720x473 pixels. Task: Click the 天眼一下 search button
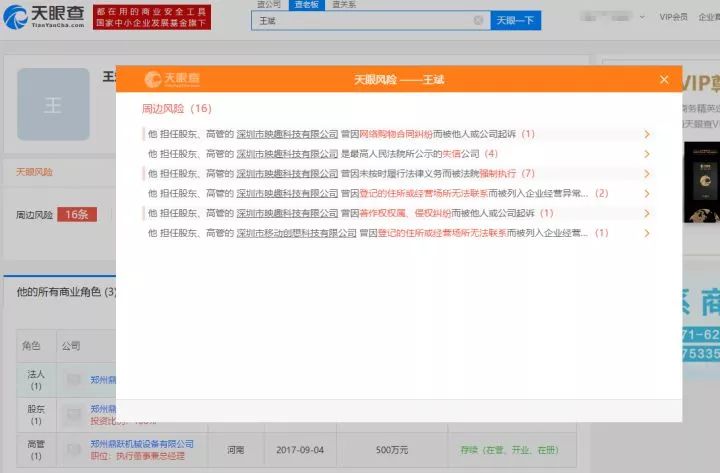[516, 20]
